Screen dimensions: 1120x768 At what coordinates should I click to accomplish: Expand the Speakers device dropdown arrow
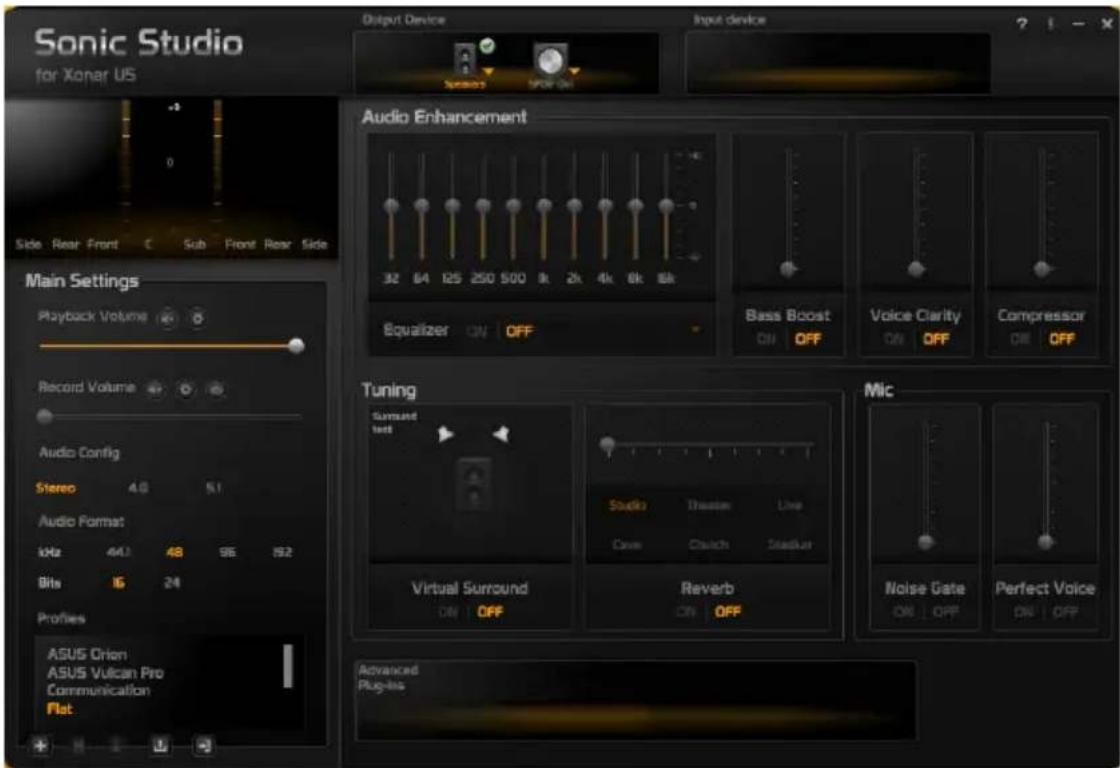click(489, 71)
